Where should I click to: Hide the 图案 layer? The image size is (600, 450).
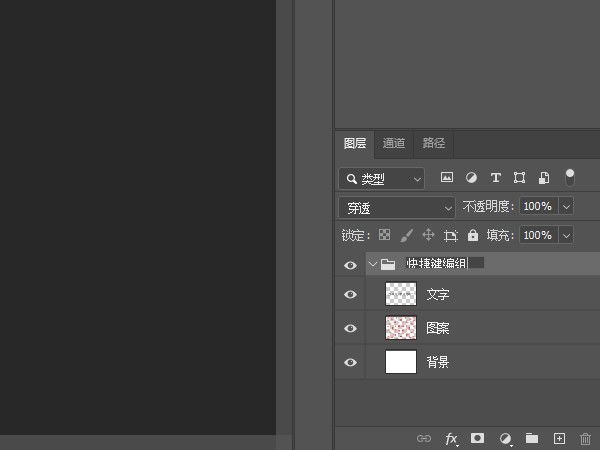coord(350,328)
